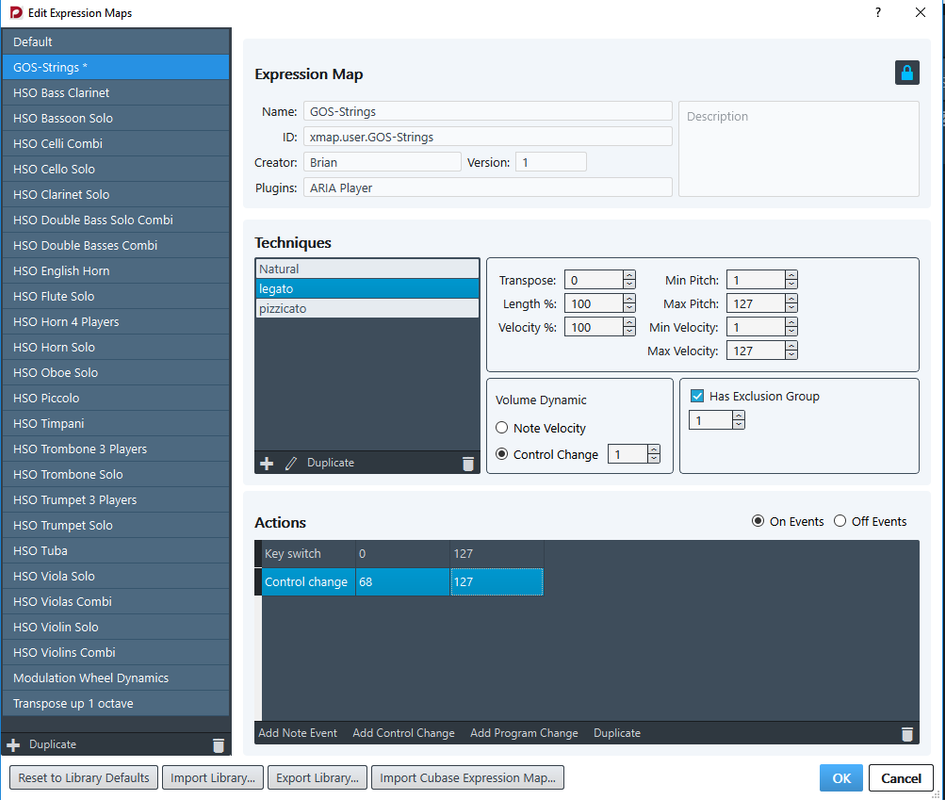Select HSO Timpani expression map
Viewport: 945px width, 800px height.
pyautogui.click(x=116, y=423)
